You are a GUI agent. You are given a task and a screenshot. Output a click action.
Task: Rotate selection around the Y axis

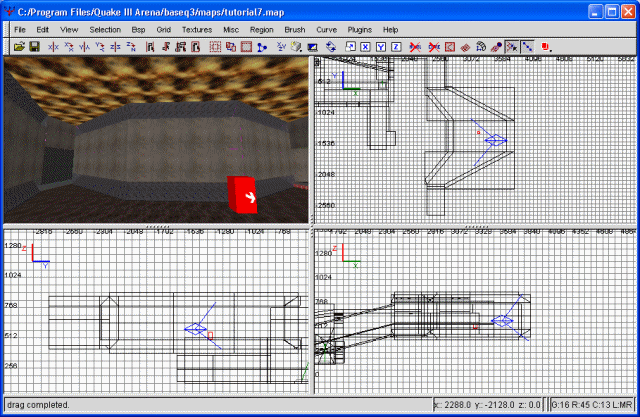(100, 47)
